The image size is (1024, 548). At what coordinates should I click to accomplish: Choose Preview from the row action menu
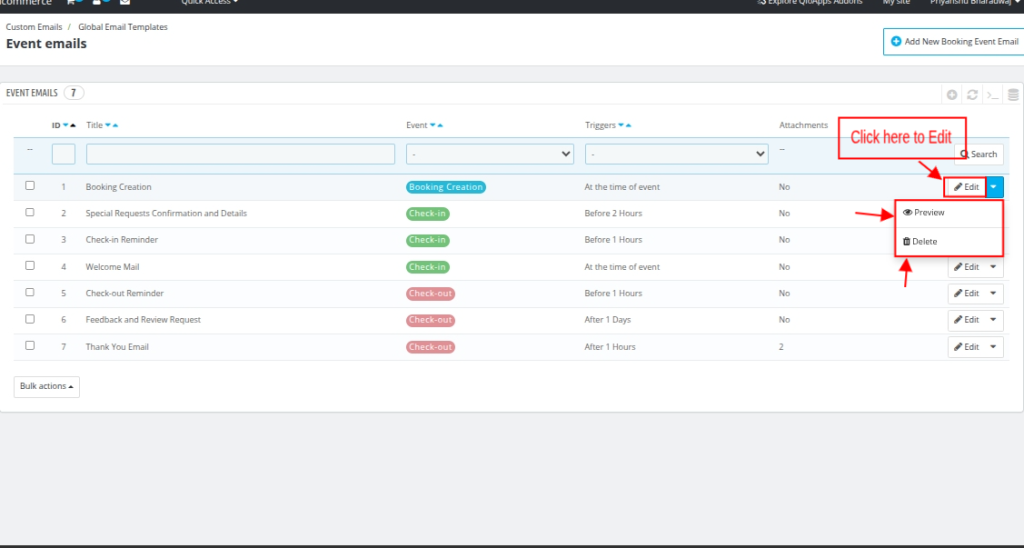click(923, 213)
